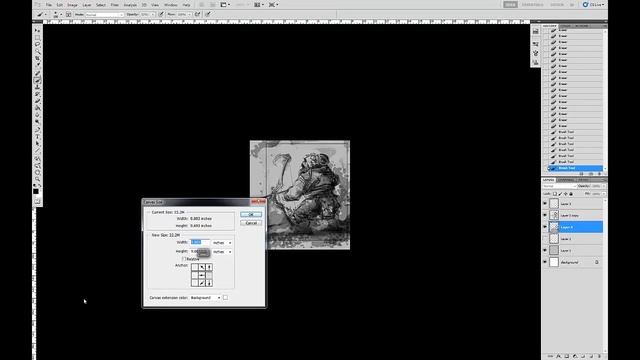Screen dimensions: 640x360
Task: Open the Filter menu
Action: [x=115, y=5]
